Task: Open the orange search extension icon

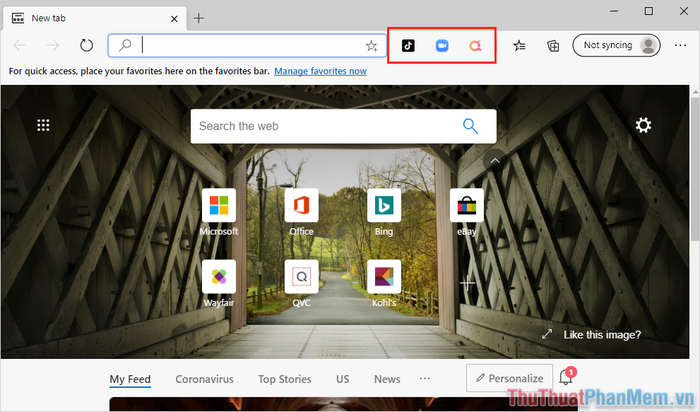Action: [475, 46]
